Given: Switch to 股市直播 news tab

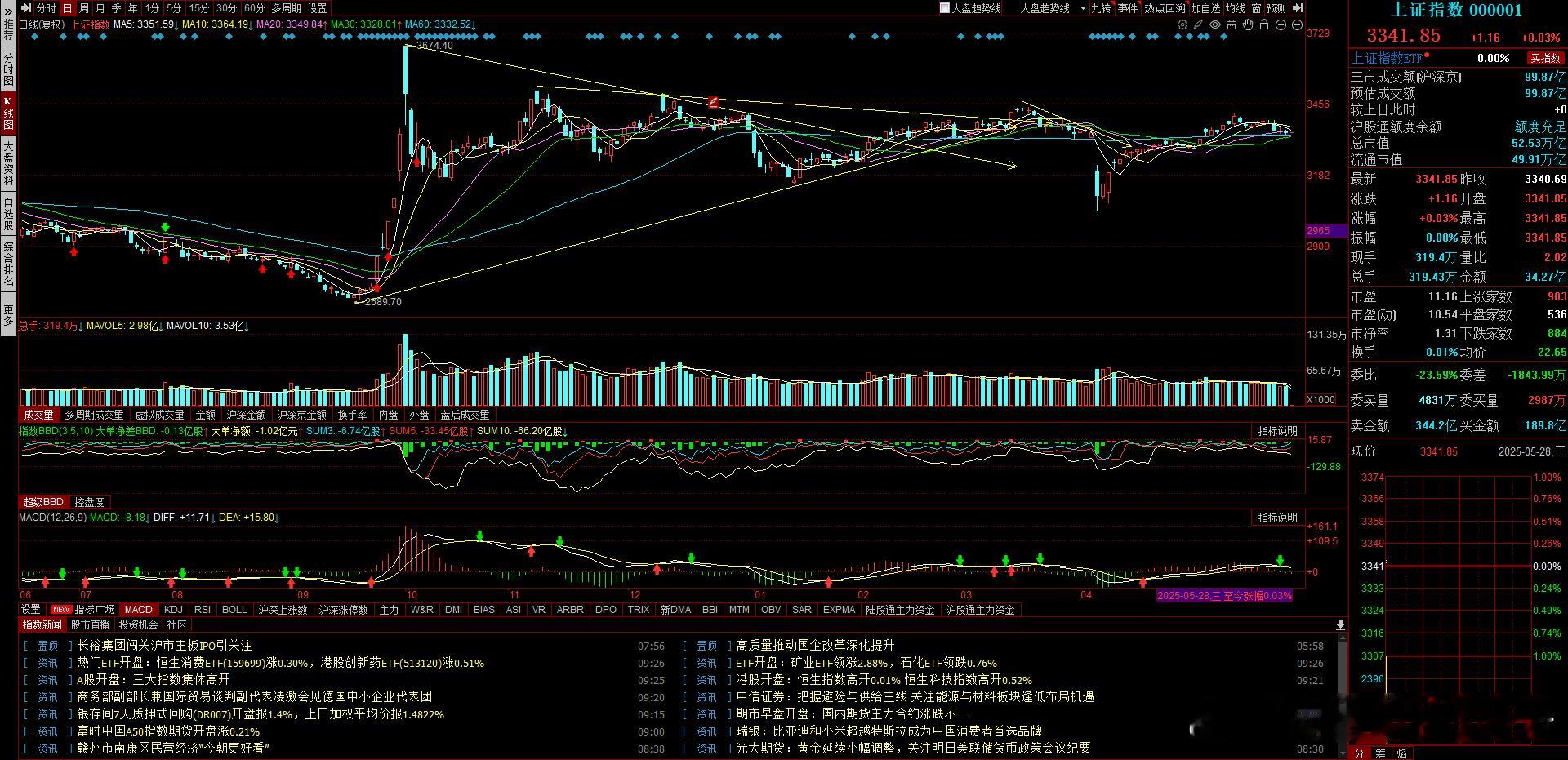Looking at the screenshot, I should coord(90,624).
